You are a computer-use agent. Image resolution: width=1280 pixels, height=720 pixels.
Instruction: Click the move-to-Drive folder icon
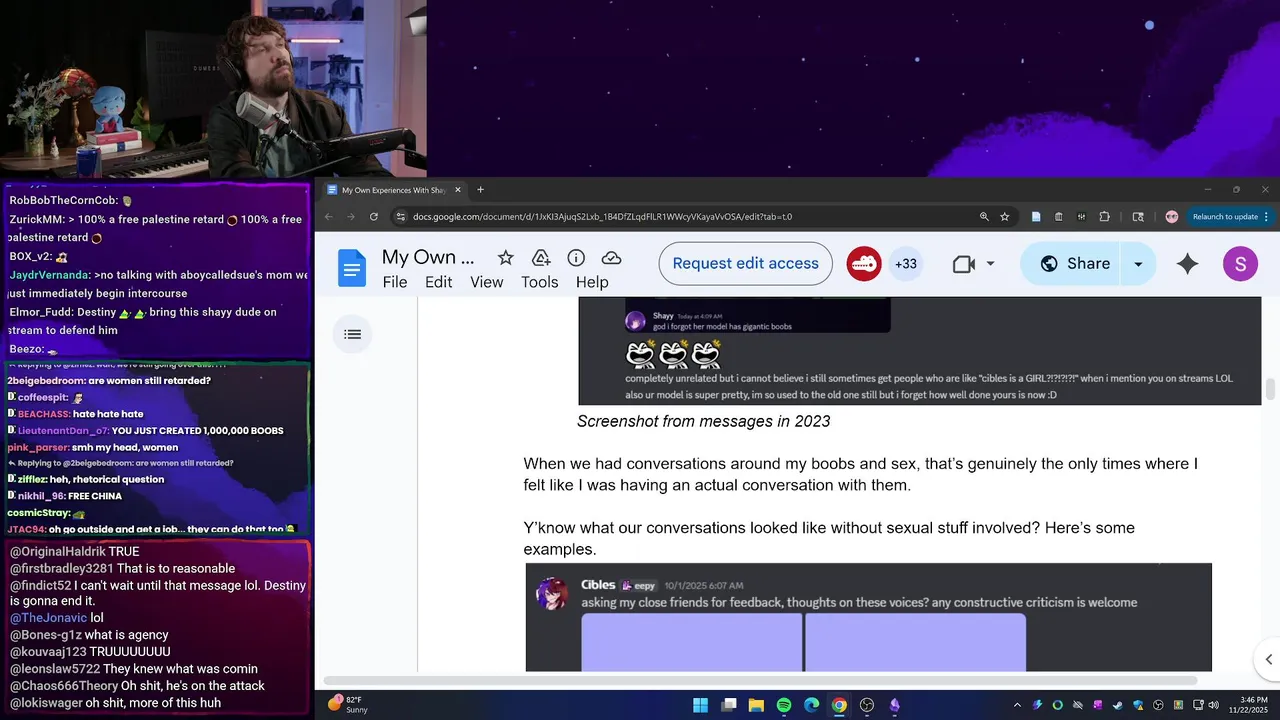[541, 258]
